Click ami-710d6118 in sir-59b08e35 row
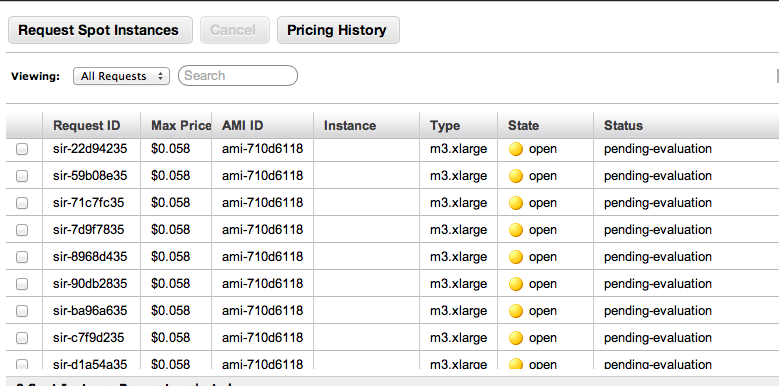Screen dimensions: 779x386 (x=262, y=175)
